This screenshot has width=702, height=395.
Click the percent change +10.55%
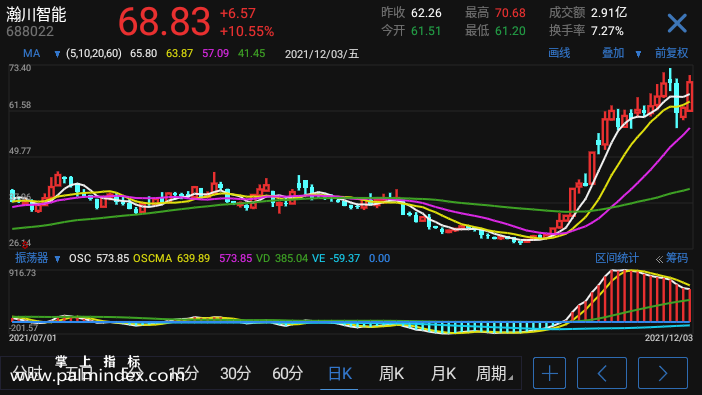pyautogui.click(x=247, y=31)
